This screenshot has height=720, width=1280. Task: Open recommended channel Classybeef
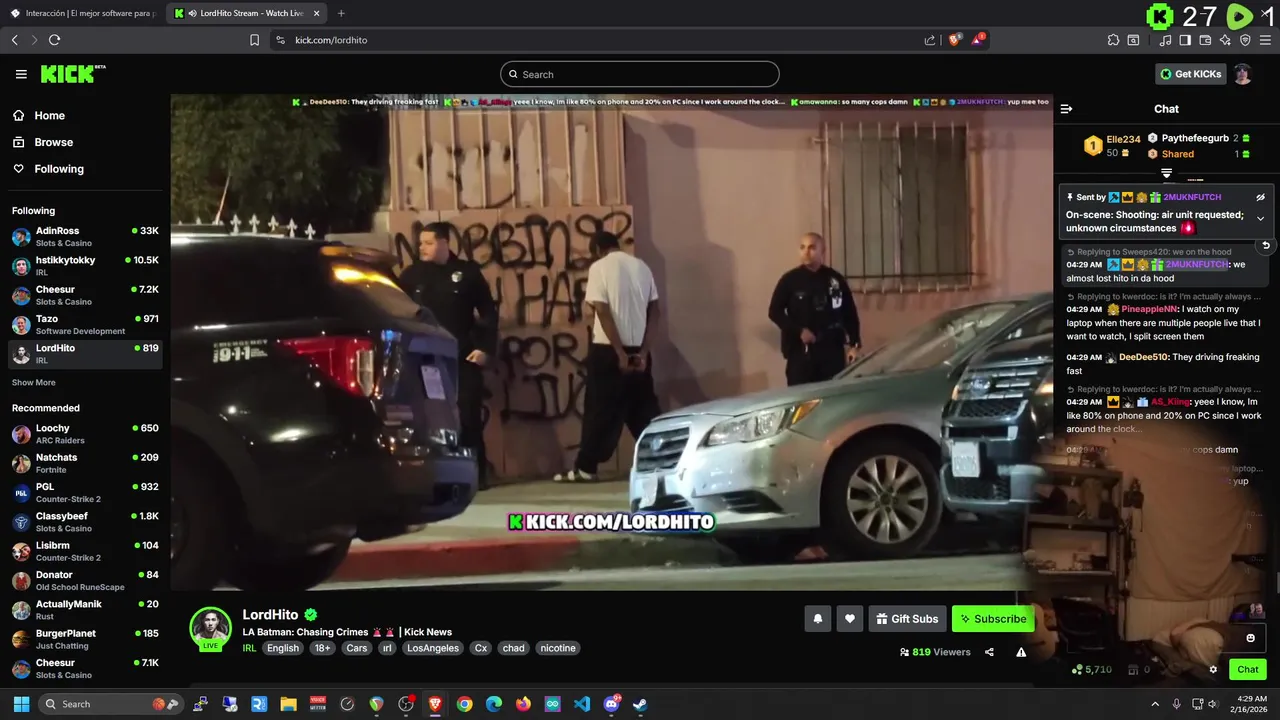[85, 521]
